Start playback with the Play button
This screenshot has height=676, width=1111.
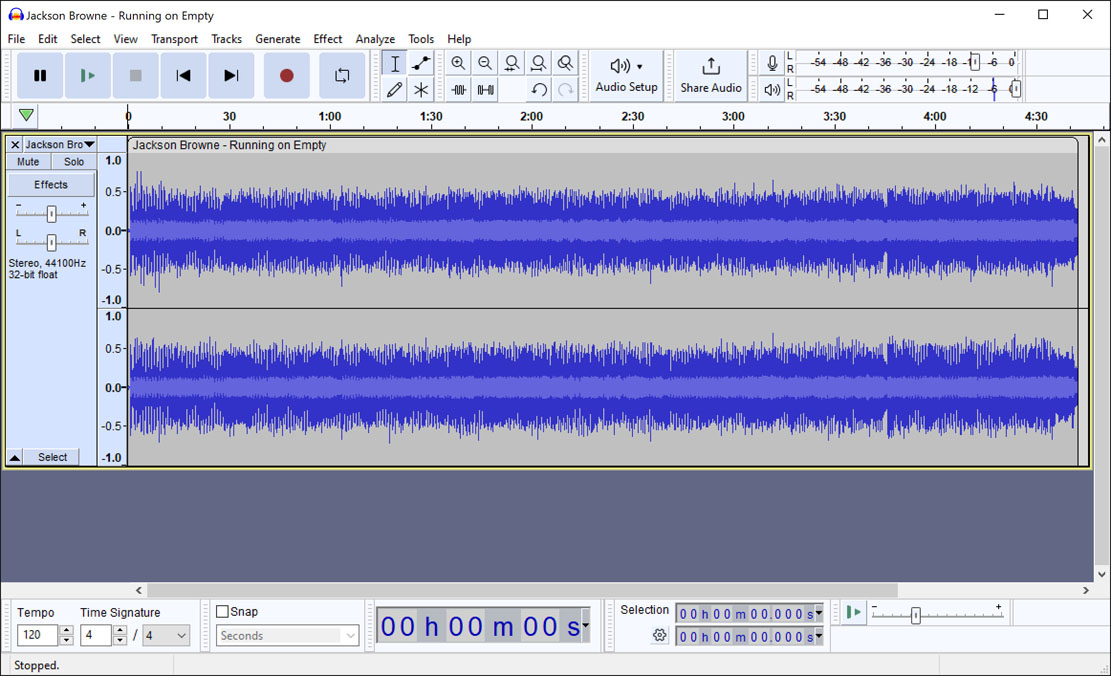click(87, 75)
